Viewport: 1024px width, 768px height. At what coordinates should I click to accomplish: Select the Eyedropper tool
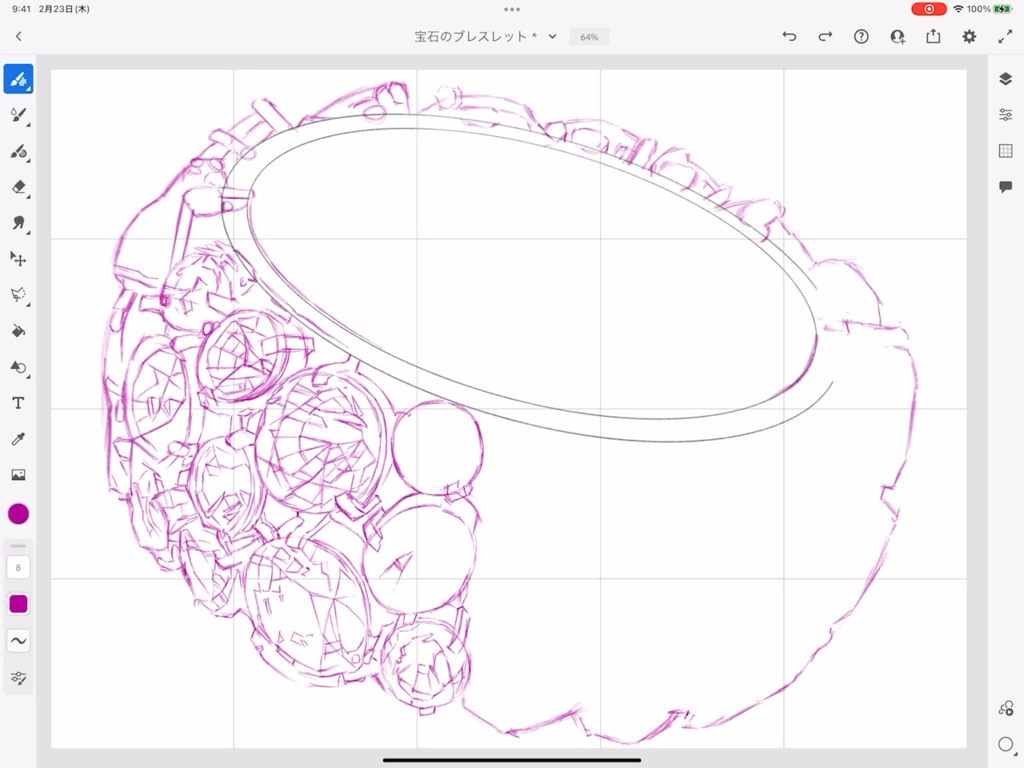[18, 439]
